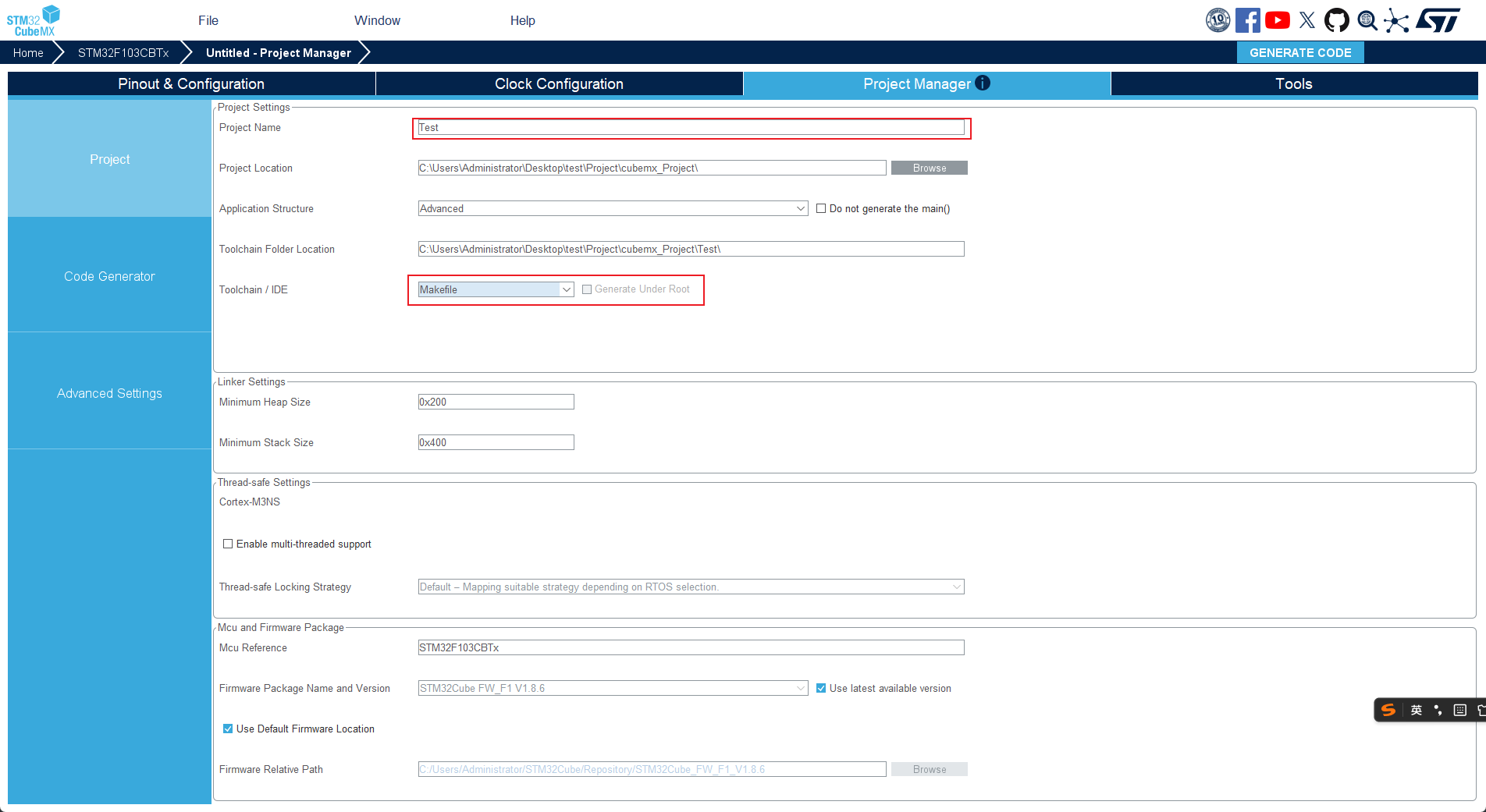The height and width of the screenshot is (812, 1486).
Task: Click the STM32F103CBTx breadcrumb
Action: pos(123,52)
